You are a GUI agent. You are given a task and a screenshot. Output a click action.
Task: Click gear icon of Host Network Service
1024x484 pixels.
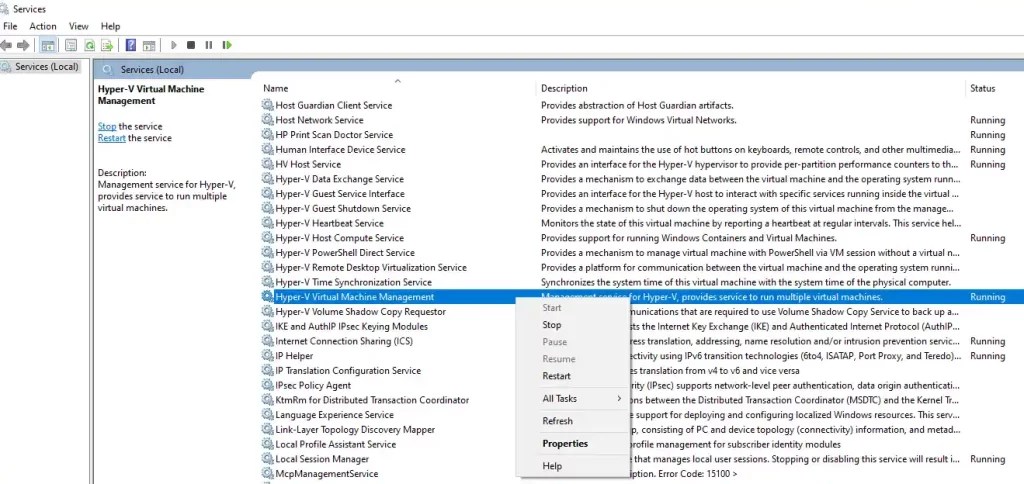tap(267, 120)
